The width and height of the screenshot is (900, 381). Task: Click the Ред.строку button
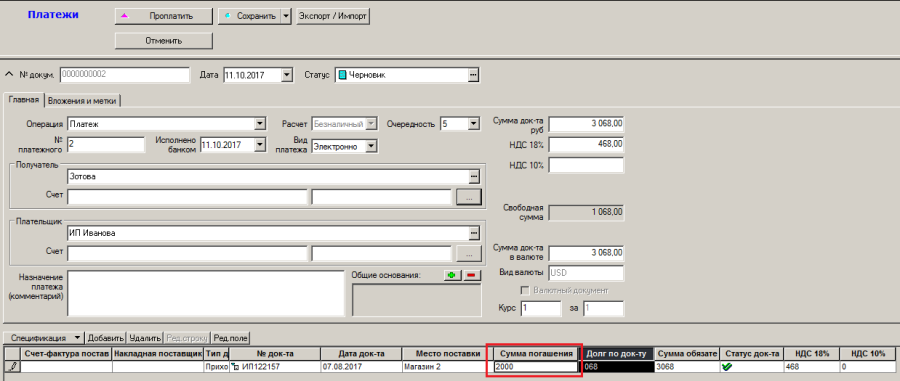click(x=188, y=338)
